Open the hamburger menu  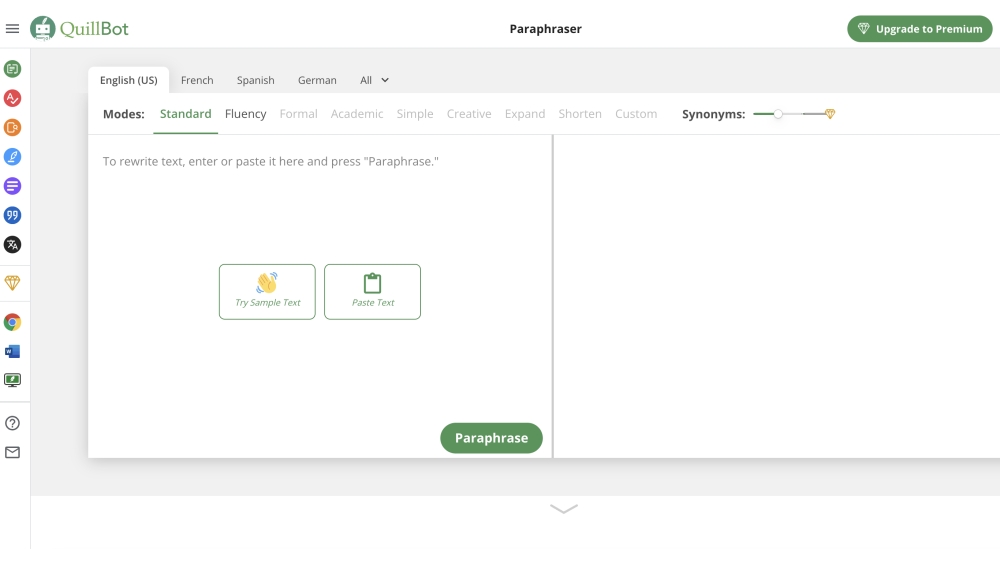click(12, 29)
